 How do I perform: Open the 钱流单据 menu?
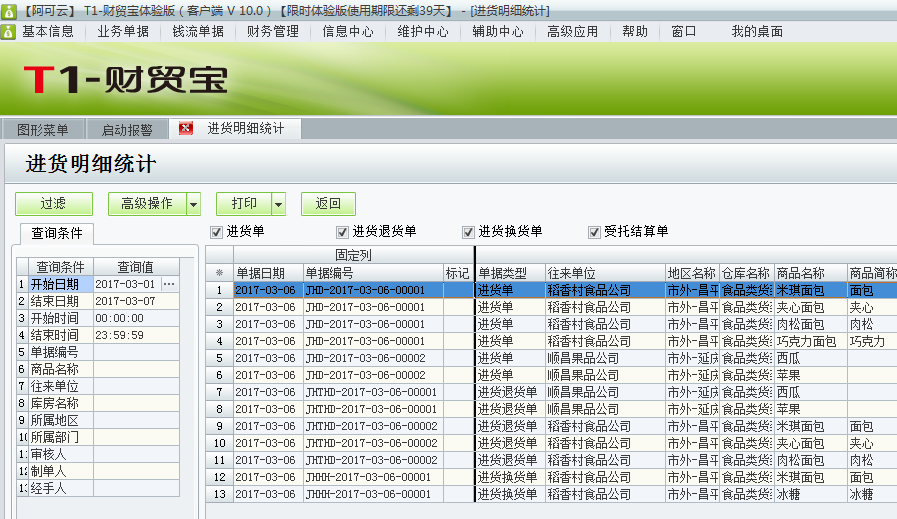pyautogui.click(x=198, y=31)
